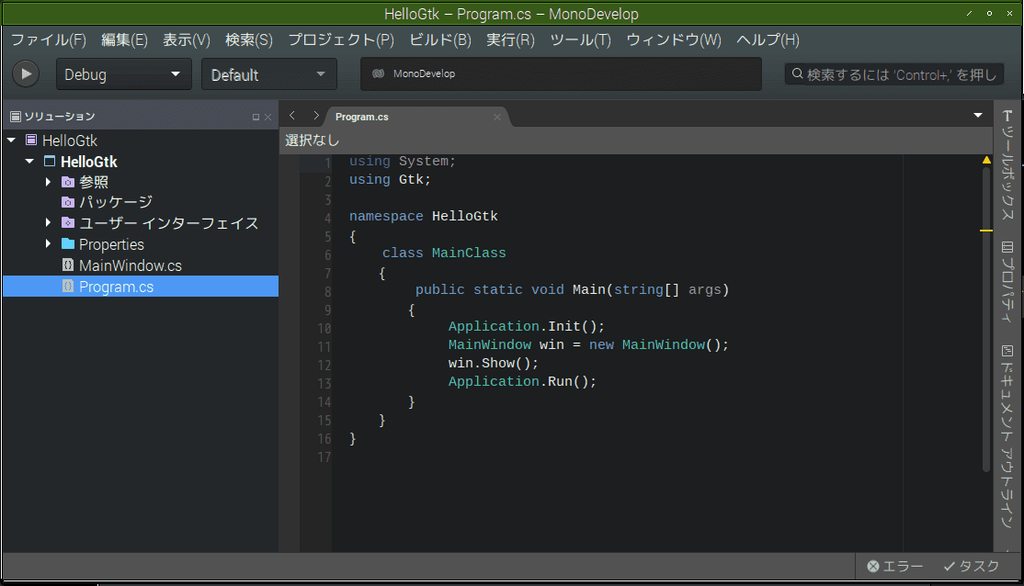Open the エラー (Errors) pad
Screen dimensions: 1024x586
click(895, 566)
